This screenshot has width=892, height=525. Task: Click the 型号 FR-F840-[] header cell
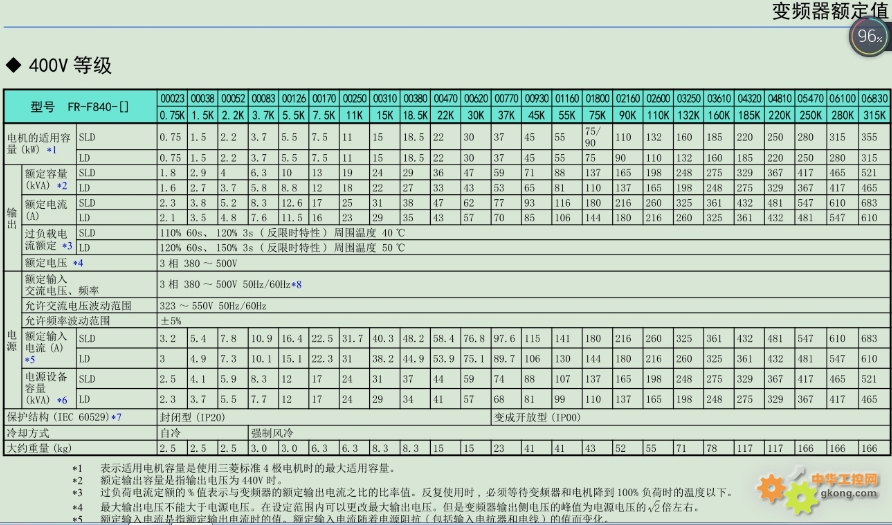click(80, 106)
